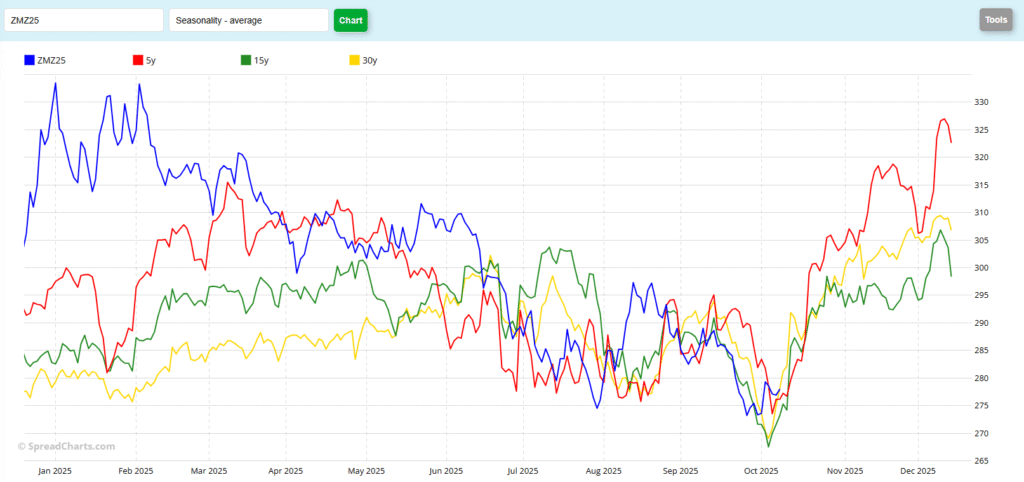Click the ZMZ25 symbol input field
Image resolution: width=1024 pixels, height=482 pixels.
[84, 20]
